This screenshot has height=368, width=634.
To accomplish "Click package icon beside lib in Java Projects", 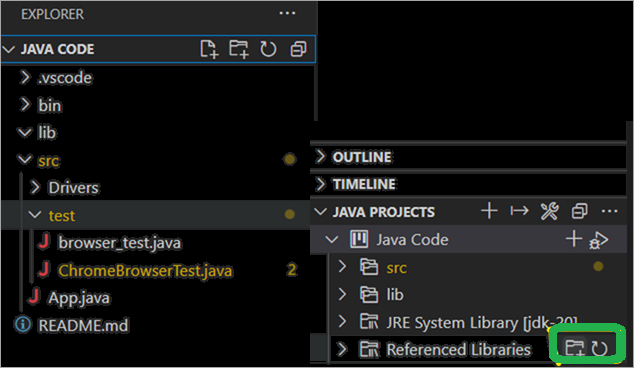I will tap(369, 294).
